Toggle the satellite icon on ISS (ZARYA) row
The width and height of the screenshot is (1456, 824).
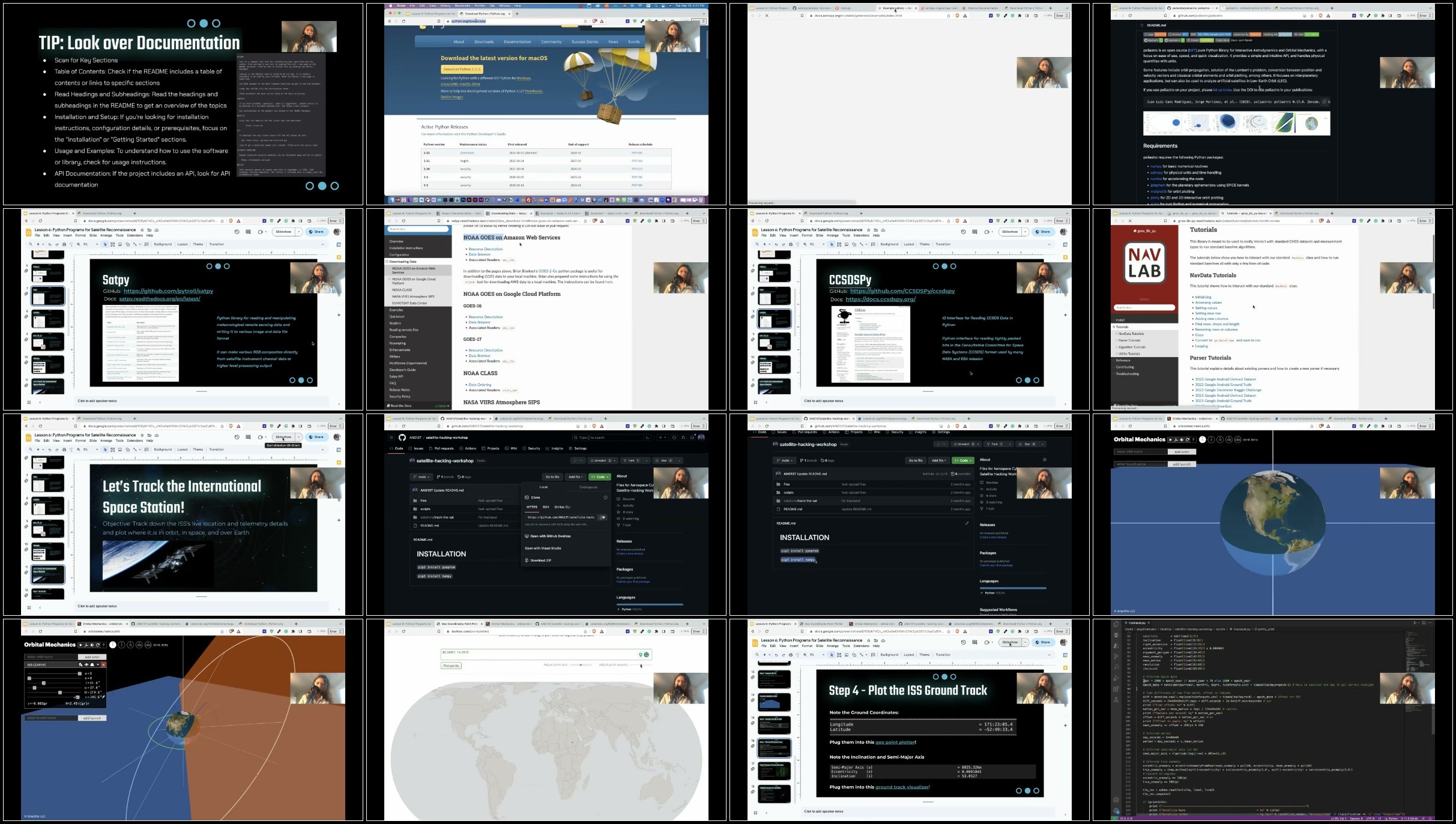pyautogui.click(x=80, y=665)
